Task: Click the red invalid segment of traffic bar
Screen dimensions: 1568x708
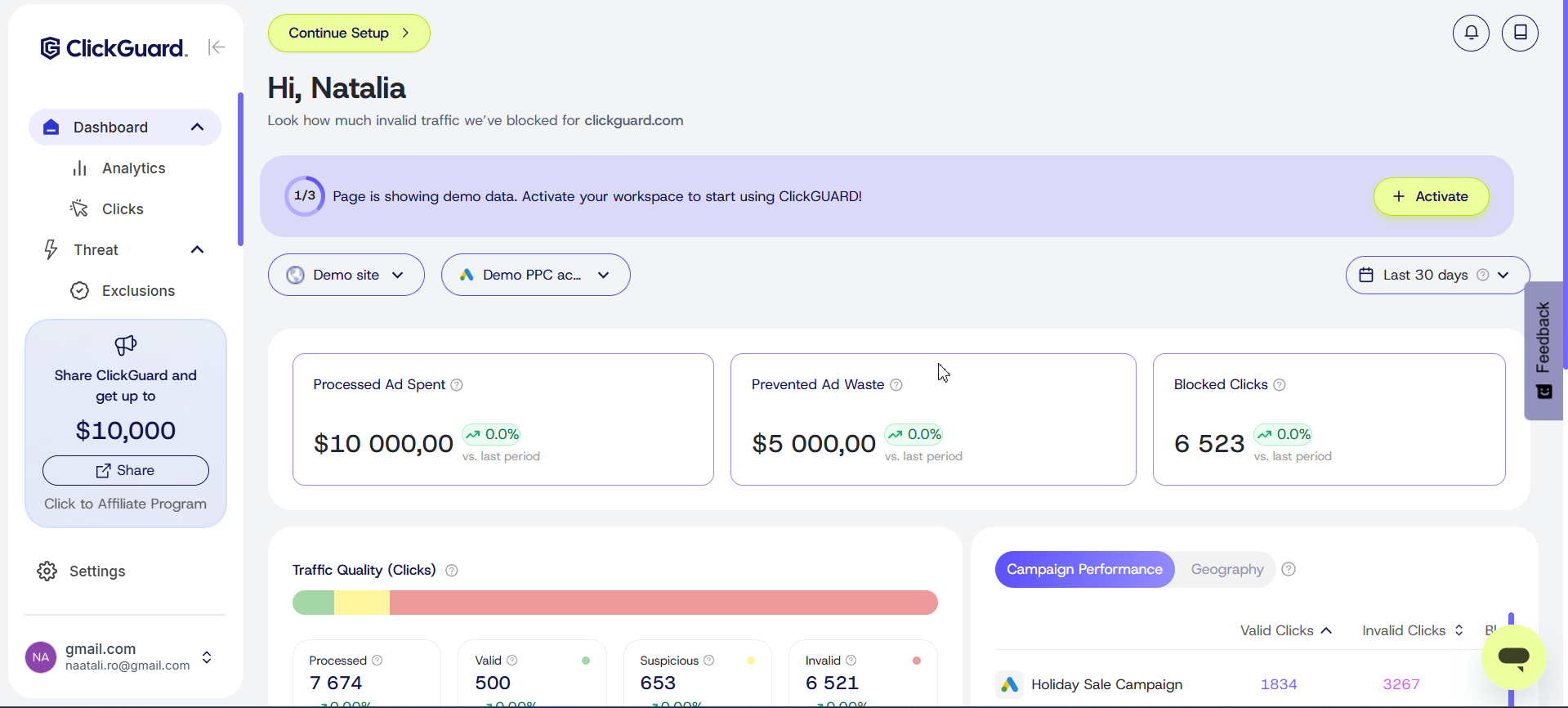Action: pyautogui.click(x=662, y=603)
